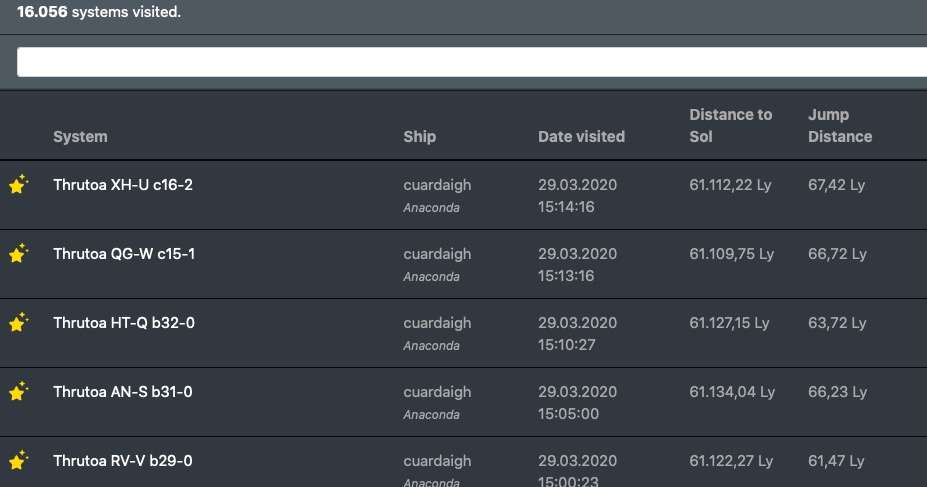
Task: Click cuardaigh ship in Thrutoa QG-W row
Action: tap(437, 254)
